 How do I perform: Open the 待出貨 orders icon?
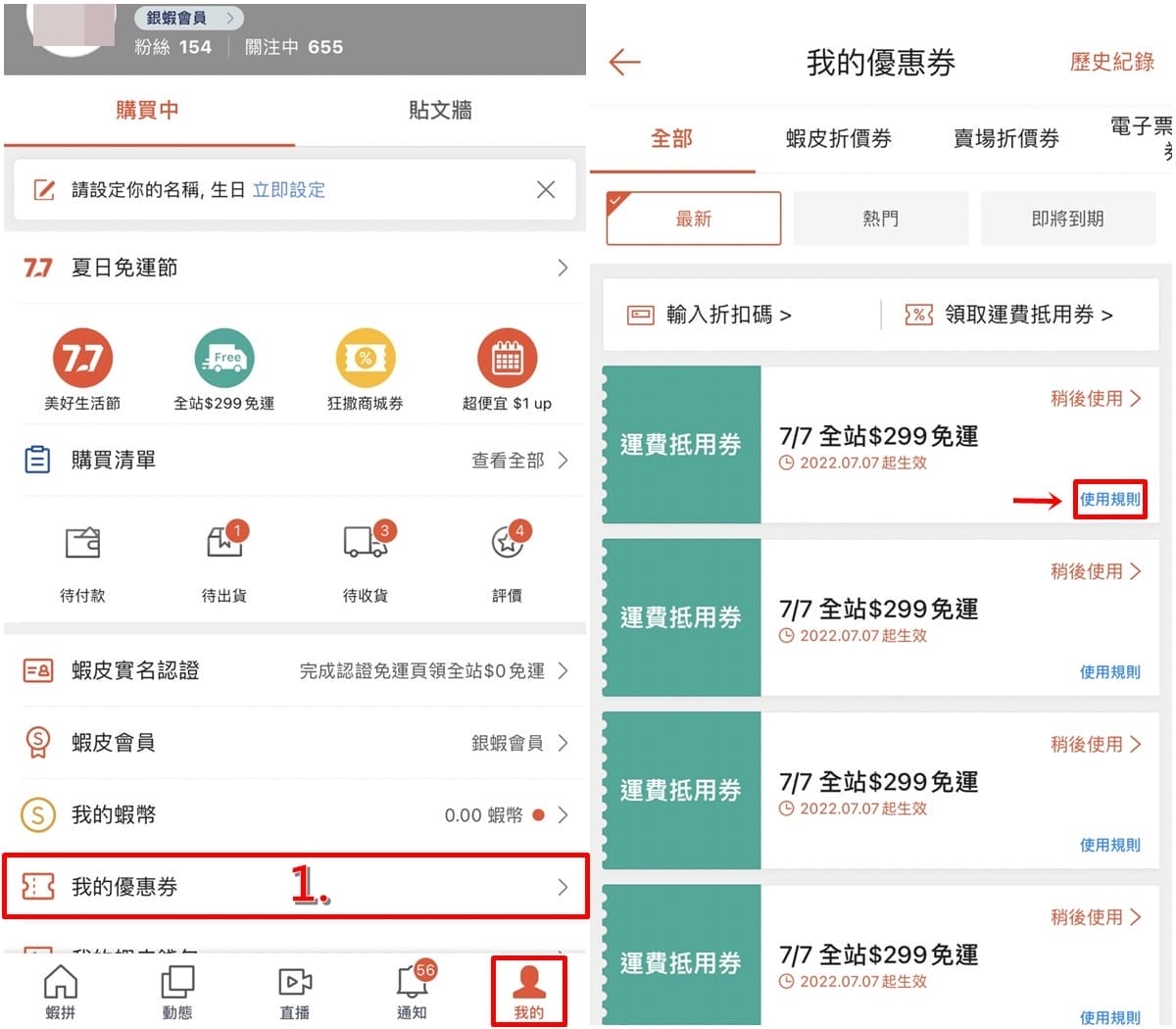coord(225,541)
